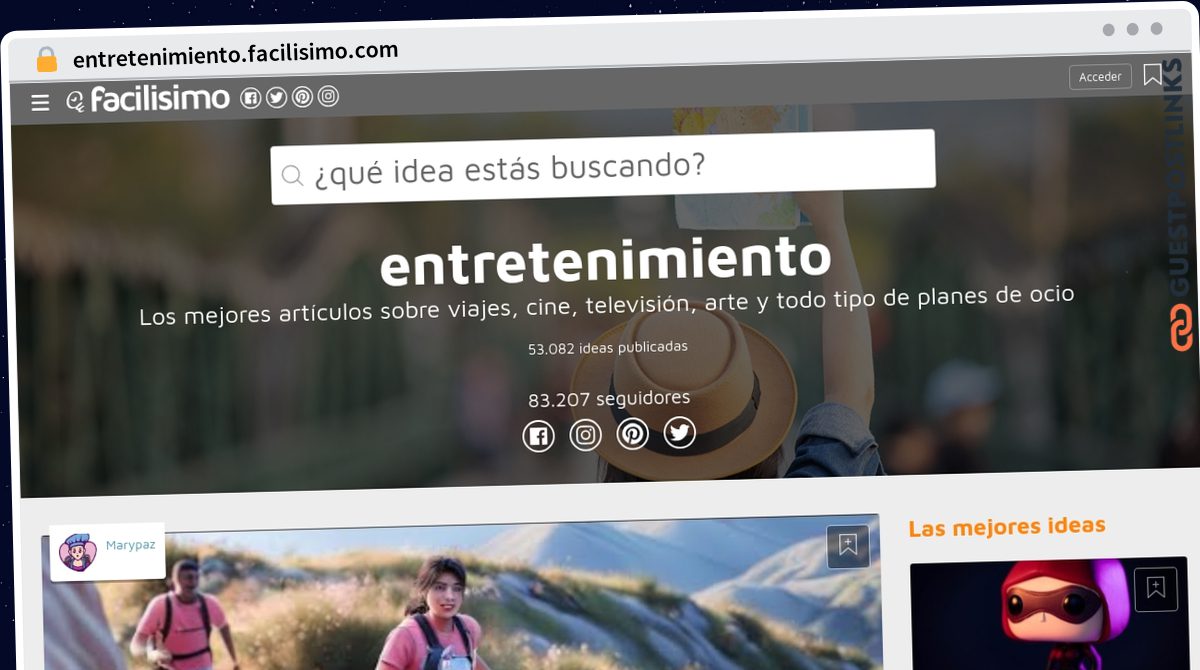Follow on Instagram under seguidores count
Screen dimensions: 1200x670
(x=586, y=435)
